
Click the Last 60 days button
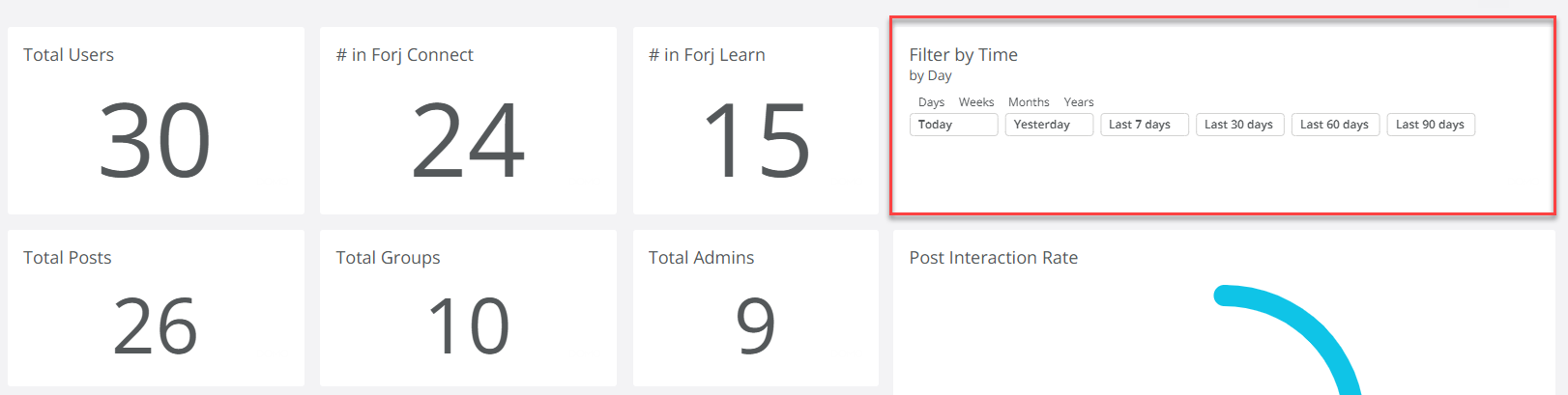1336,125
